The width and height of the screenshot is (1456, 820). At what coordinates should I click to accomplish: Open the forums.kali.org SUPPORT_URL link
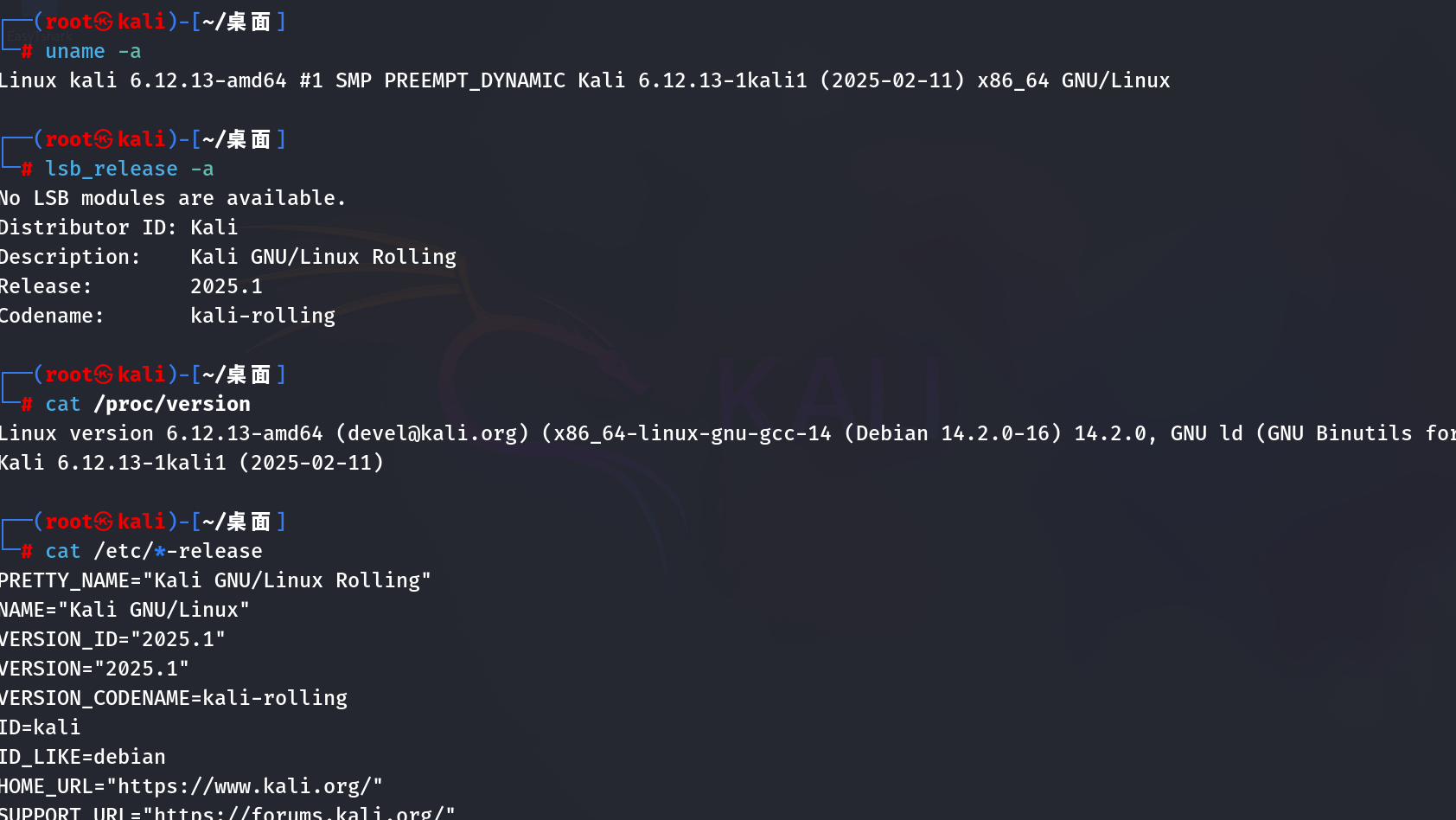click(x=299, y=813)
